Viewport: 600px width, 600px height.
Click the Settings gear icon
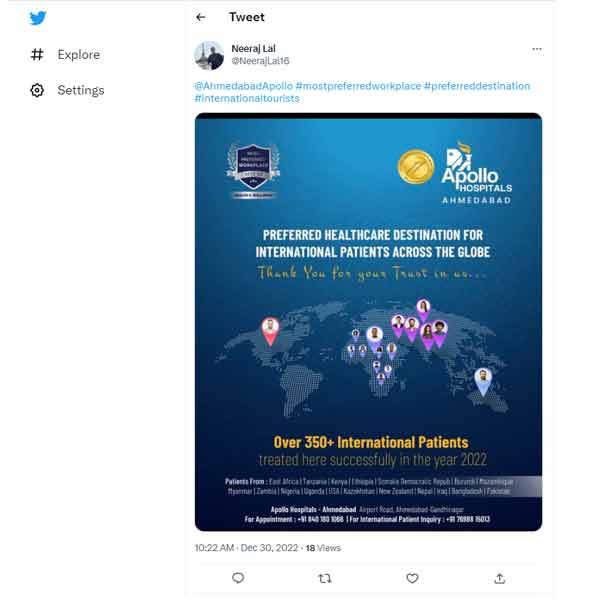[37, 90]
